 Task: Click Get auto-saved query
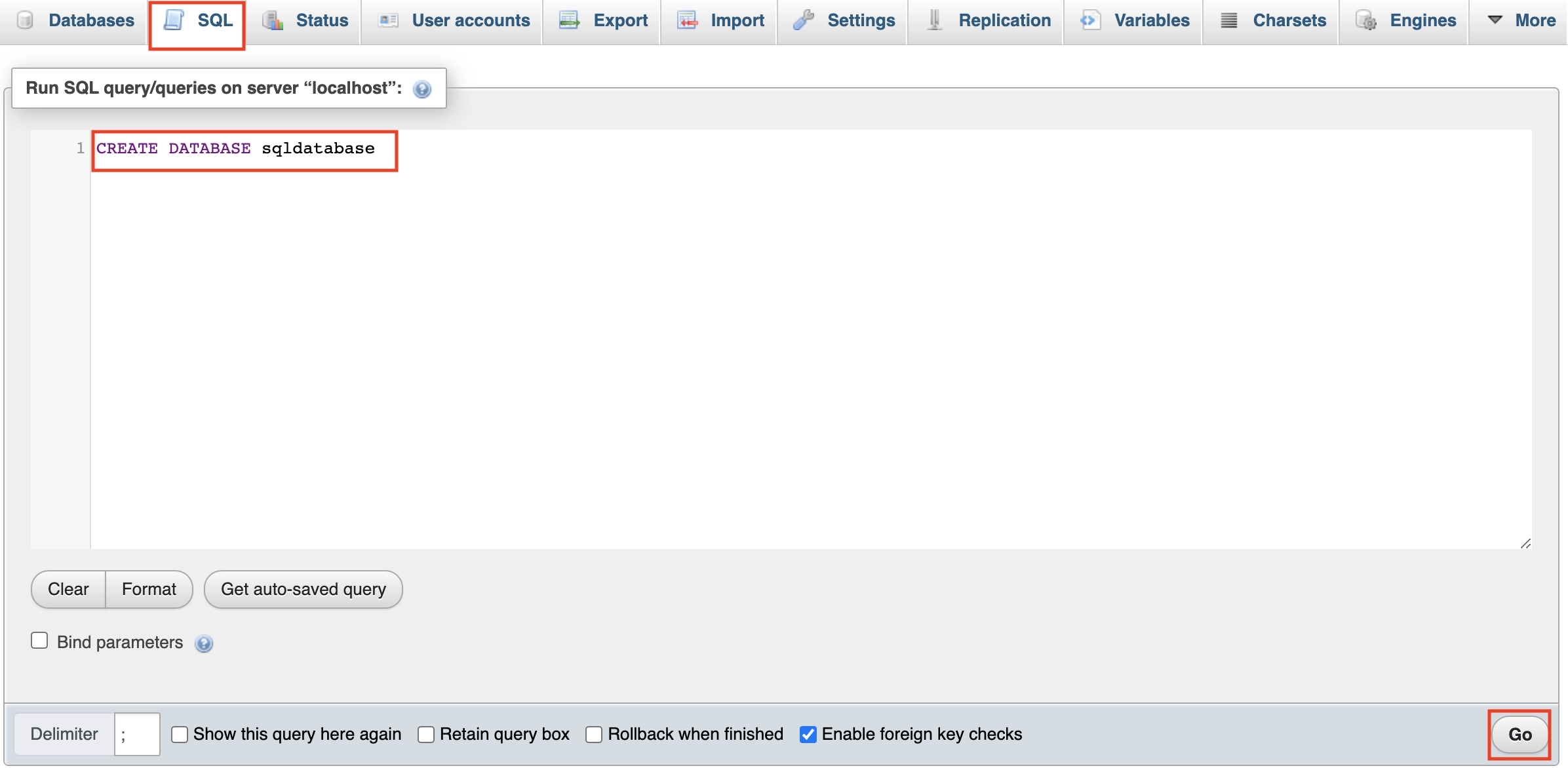pyautogui.click(x=303, y=589)
